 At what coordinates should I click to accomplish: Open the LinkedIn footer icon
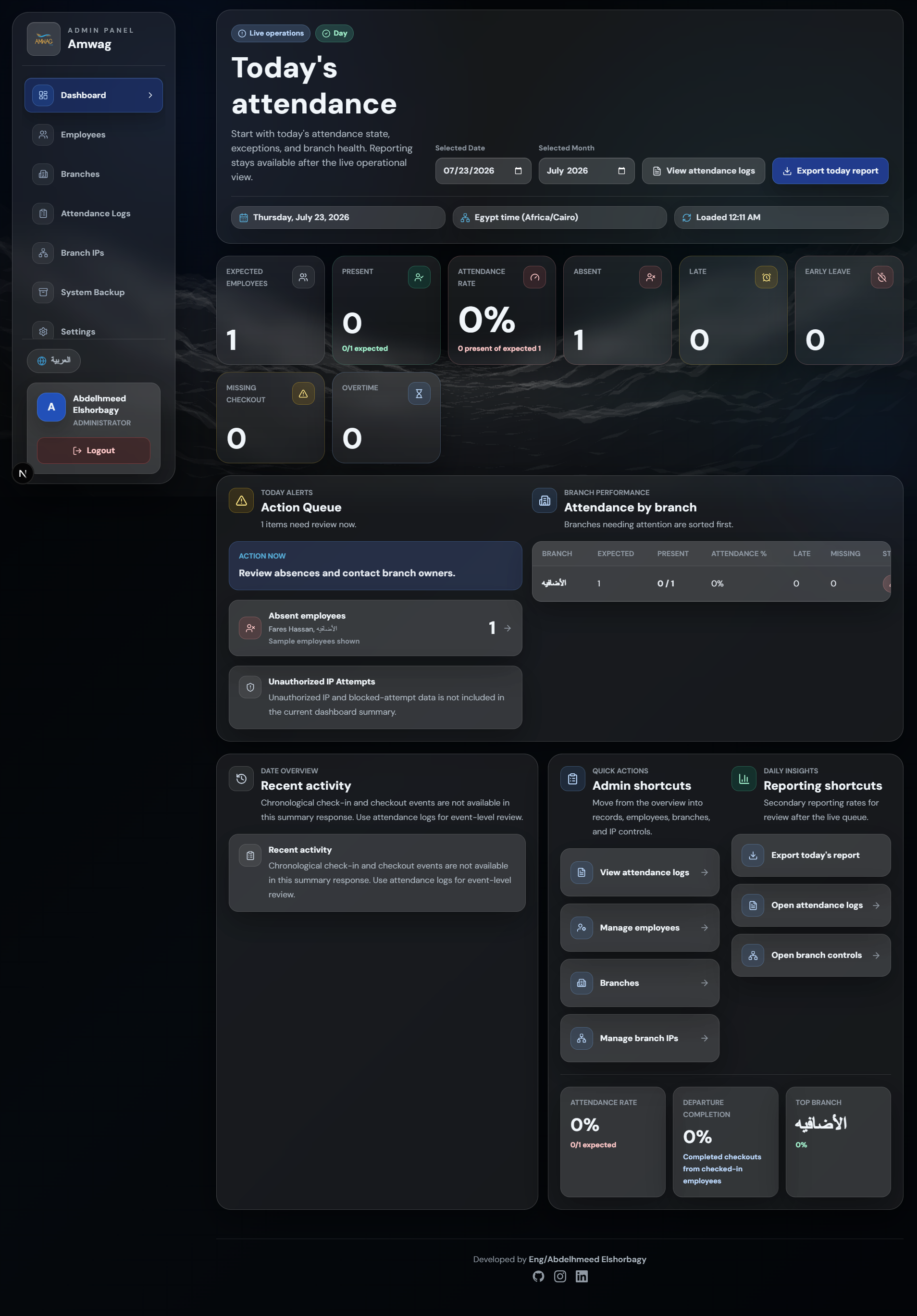582,1277
